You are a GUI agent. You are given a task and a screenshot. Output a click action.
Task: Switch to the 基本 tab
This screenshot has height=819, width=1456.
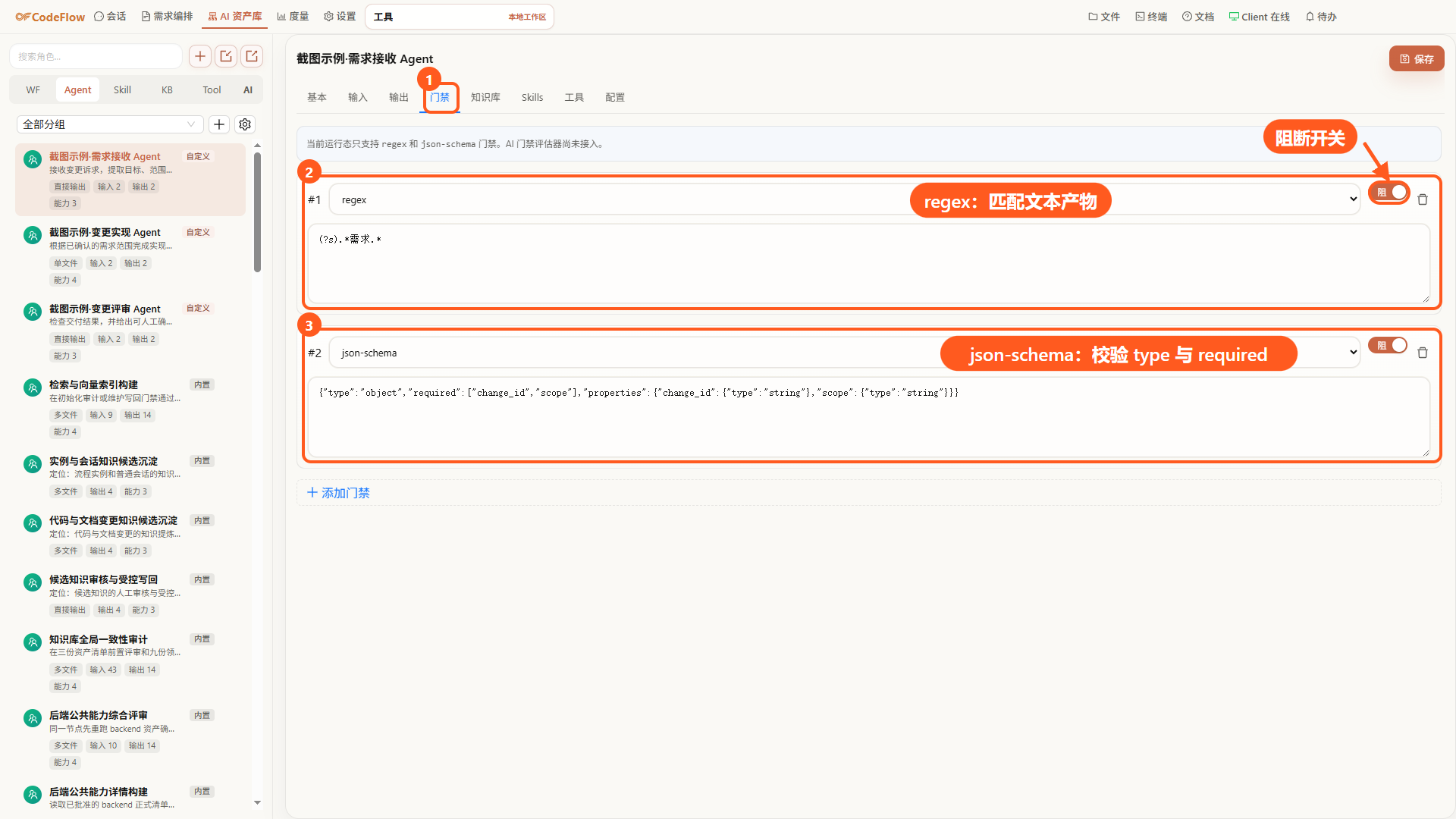coord(317,97)
